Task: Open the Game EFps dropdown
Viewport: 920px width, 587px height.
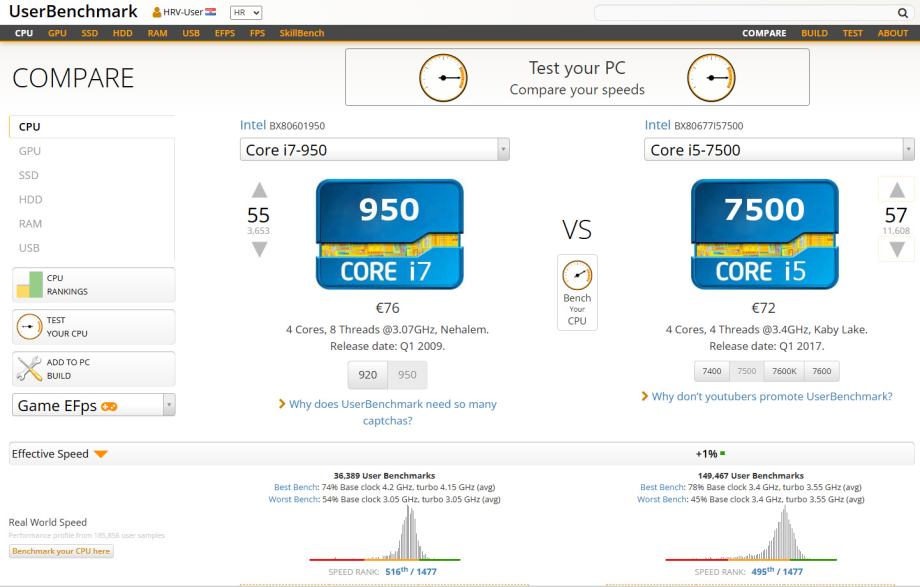Action: pyautogui.click(x=94, y=405)
